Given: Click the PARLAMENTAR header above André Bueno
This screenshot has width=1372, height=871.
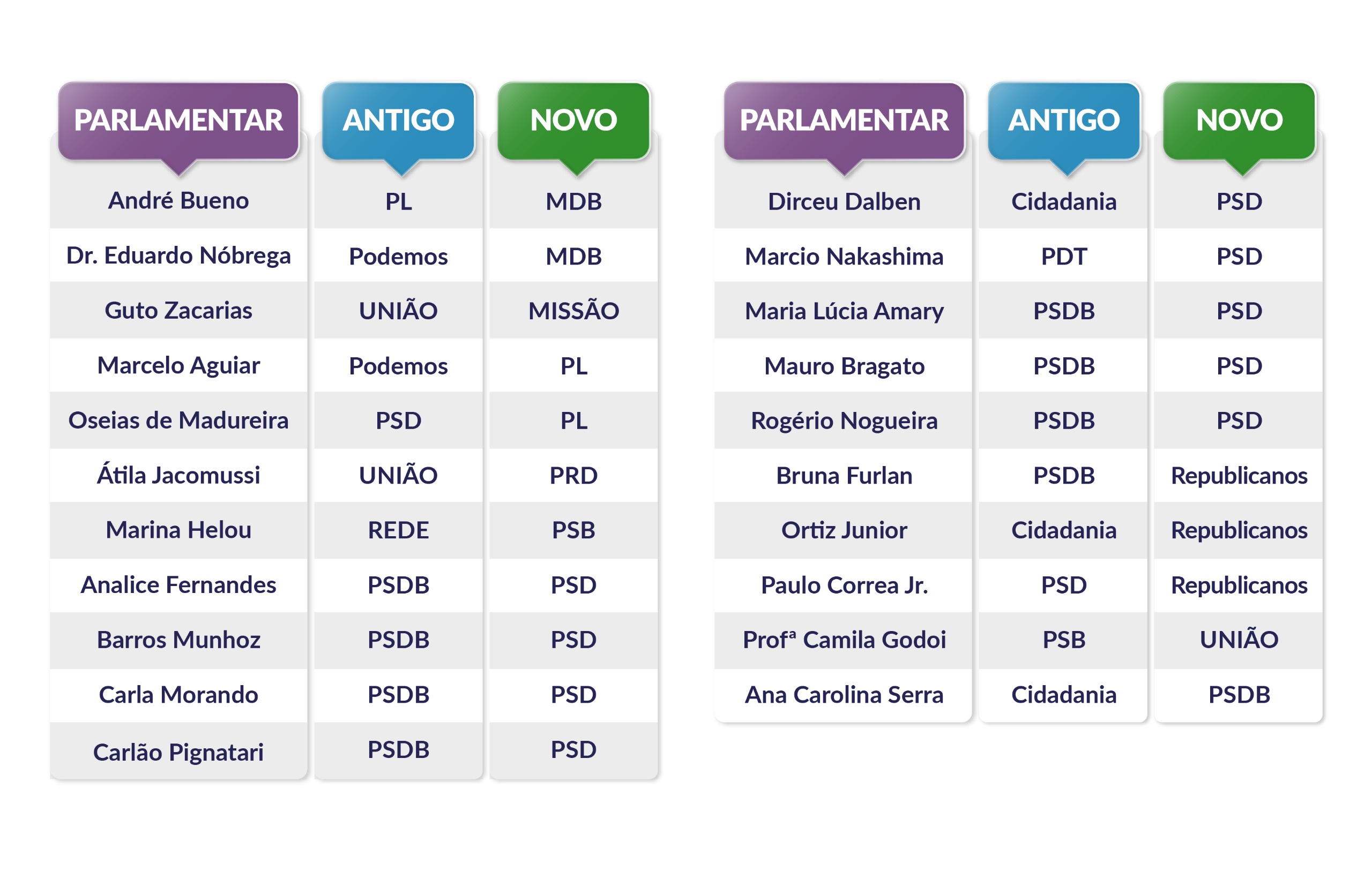Looking at the screenshot, I should [178, 120].
